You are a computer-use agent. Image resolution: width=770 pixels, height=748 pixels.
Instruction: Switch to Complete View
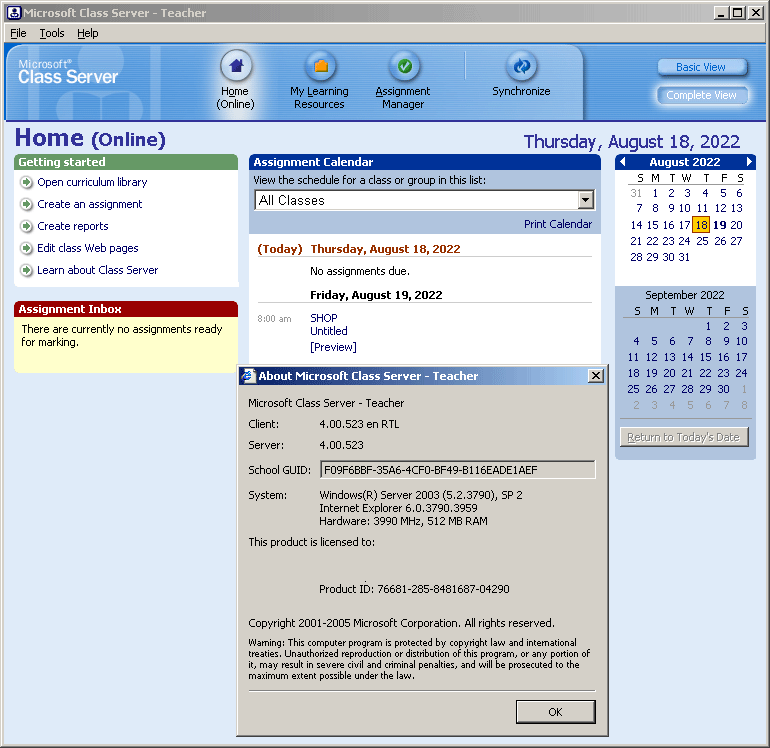point(702,95)
